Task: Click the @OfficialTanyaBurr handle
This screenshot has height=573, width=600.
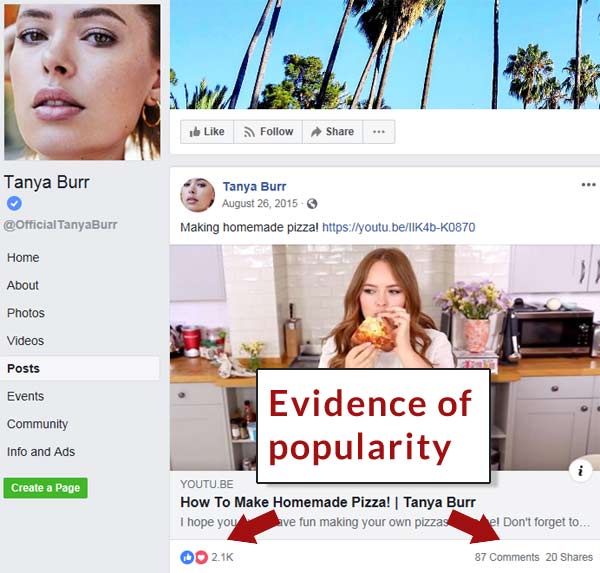Action: point(60,225)
